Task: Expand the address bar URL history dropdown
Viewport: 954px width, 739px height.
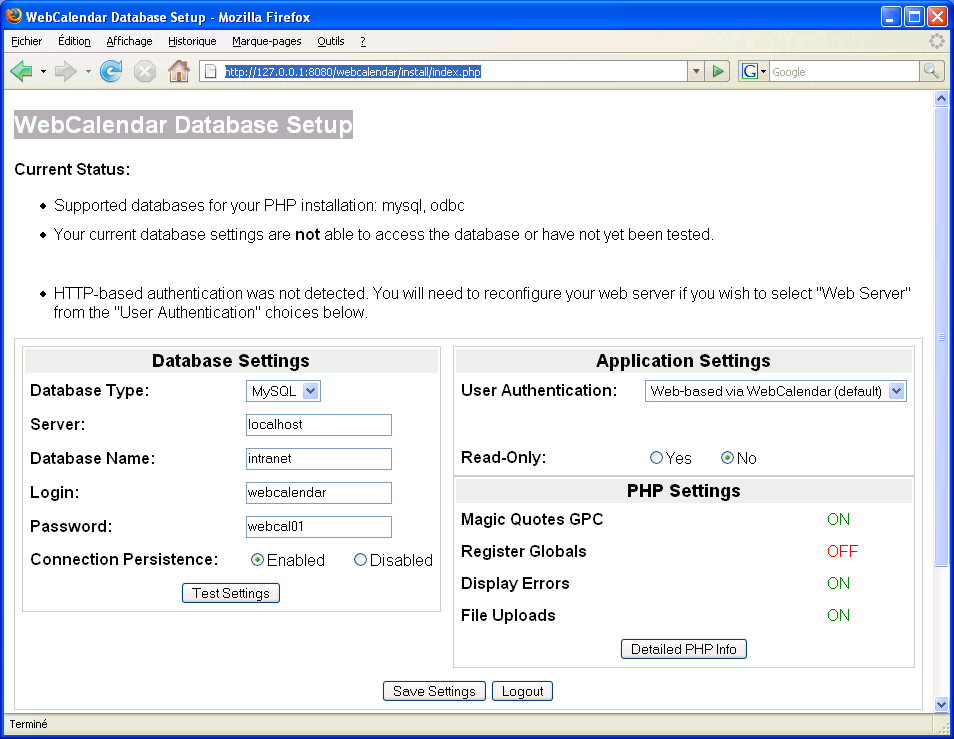Action: coord(696,72)
